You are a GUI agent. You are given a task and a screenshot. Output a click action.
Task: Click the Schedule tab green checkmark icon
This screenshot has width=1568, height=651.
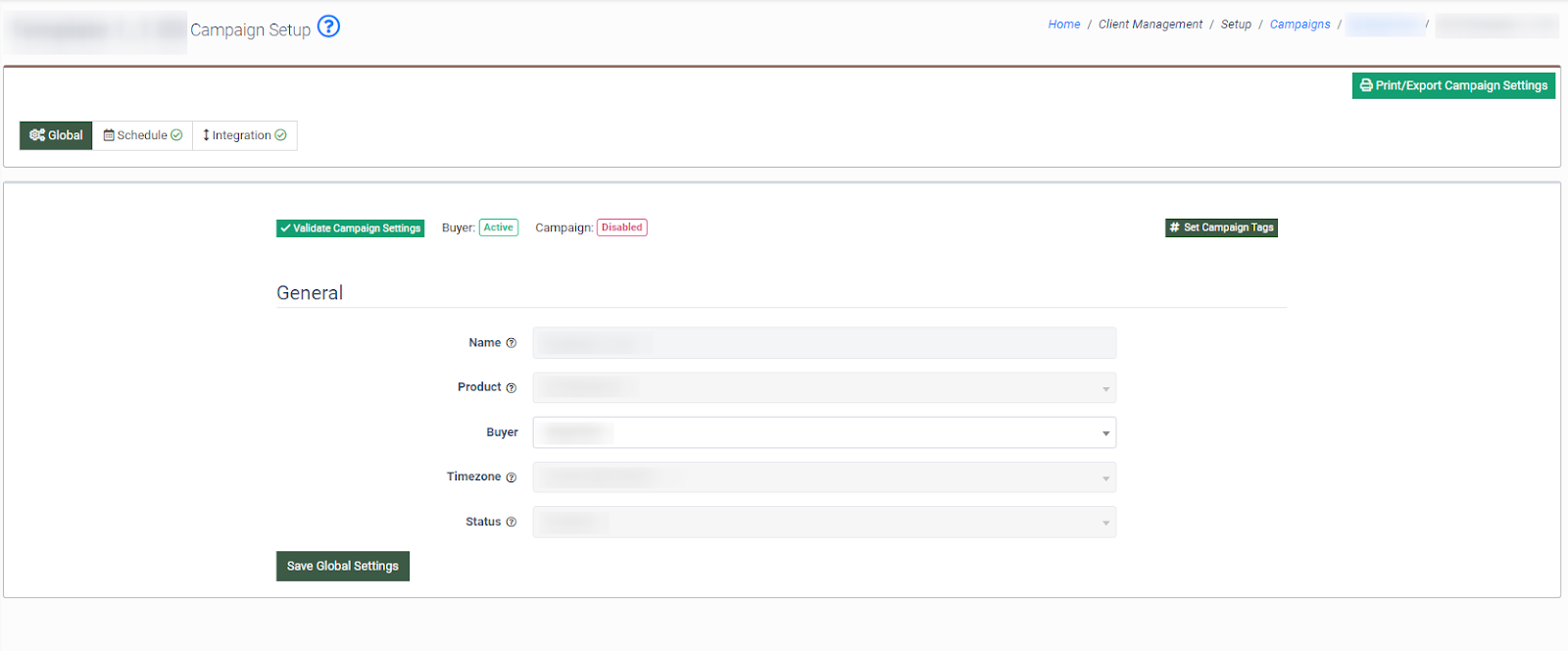tap(176, 135)
